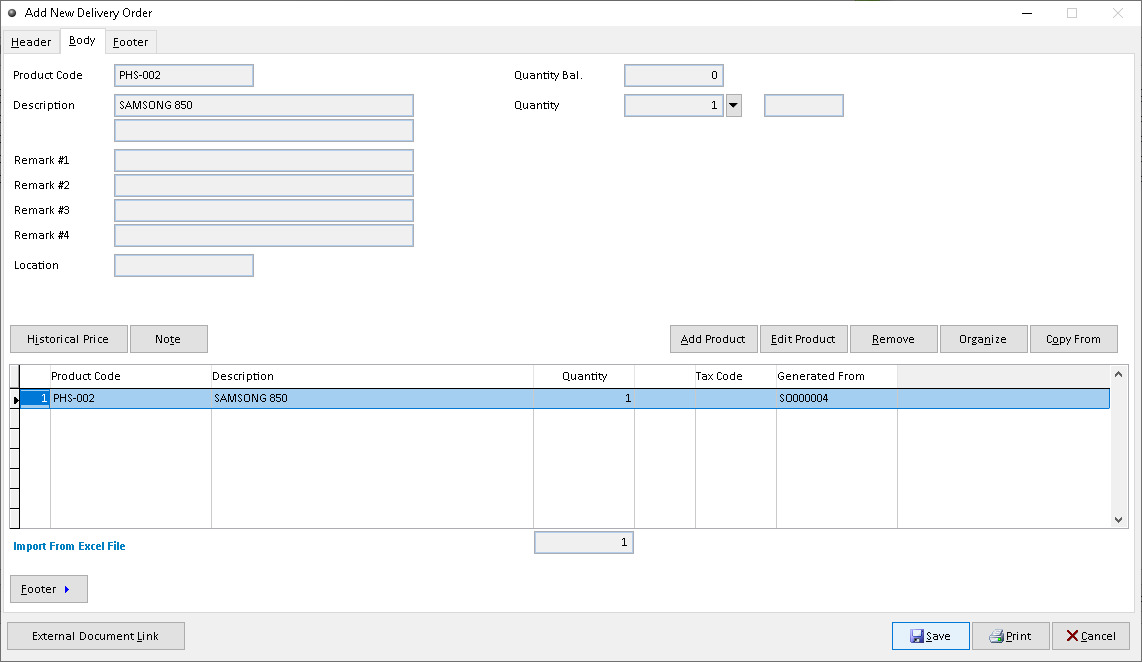Click the grid scrollbar down arrow
The height and width of the screenshot is (662, 1142).
pyautogui.click(x=1119, y=520)
